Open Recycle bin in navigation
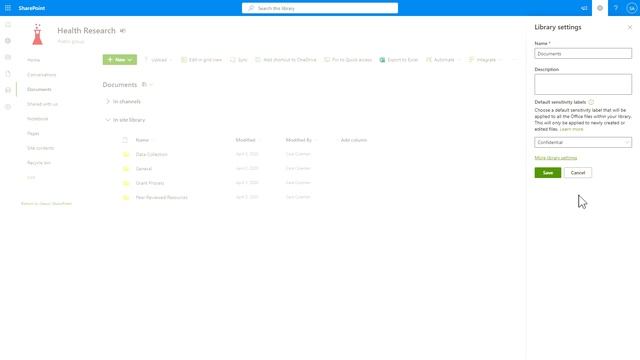 pyautogui.click(x=39, y=163)
